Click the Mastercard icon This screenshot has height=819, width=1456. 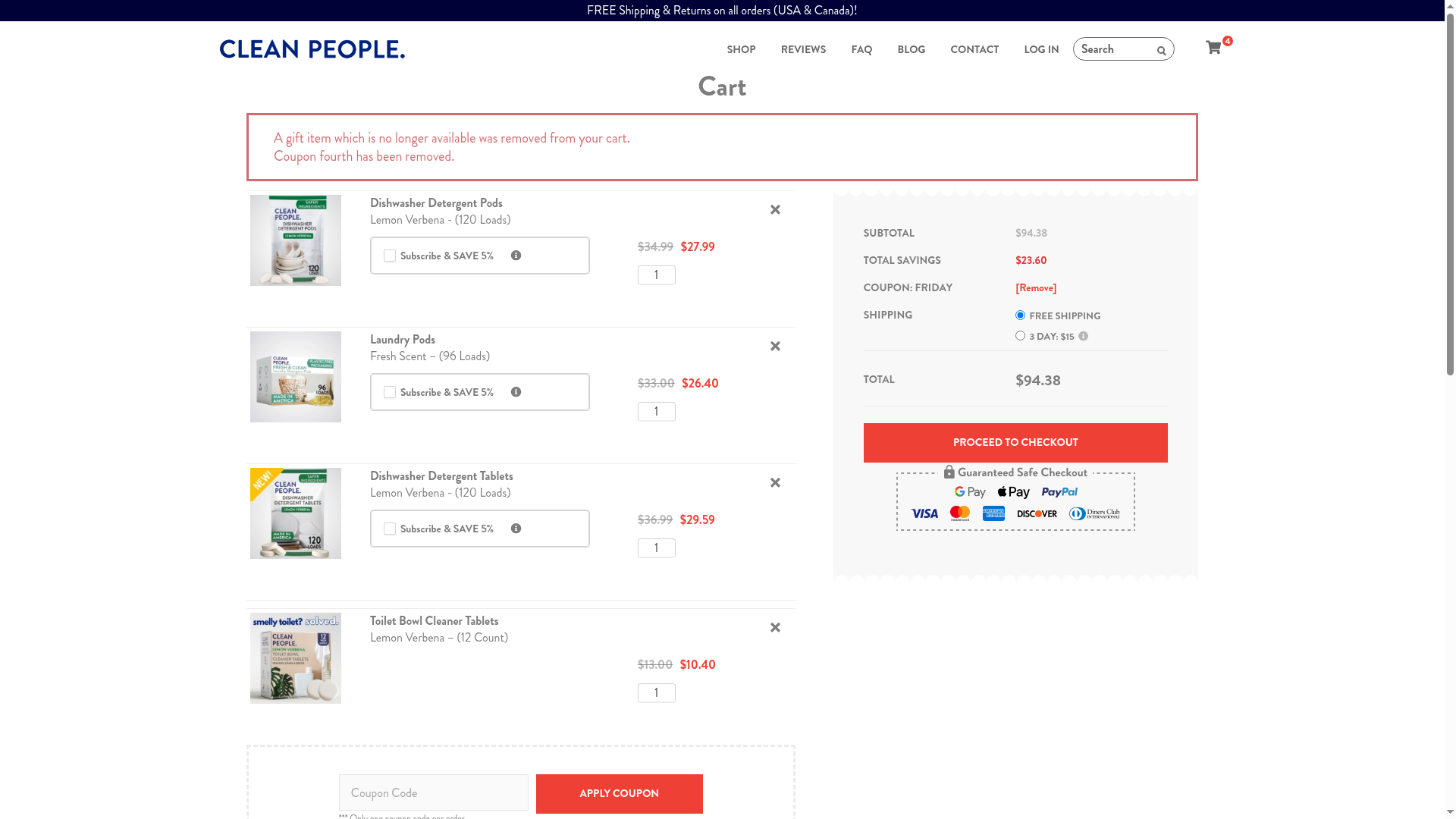tap(960, 513)
